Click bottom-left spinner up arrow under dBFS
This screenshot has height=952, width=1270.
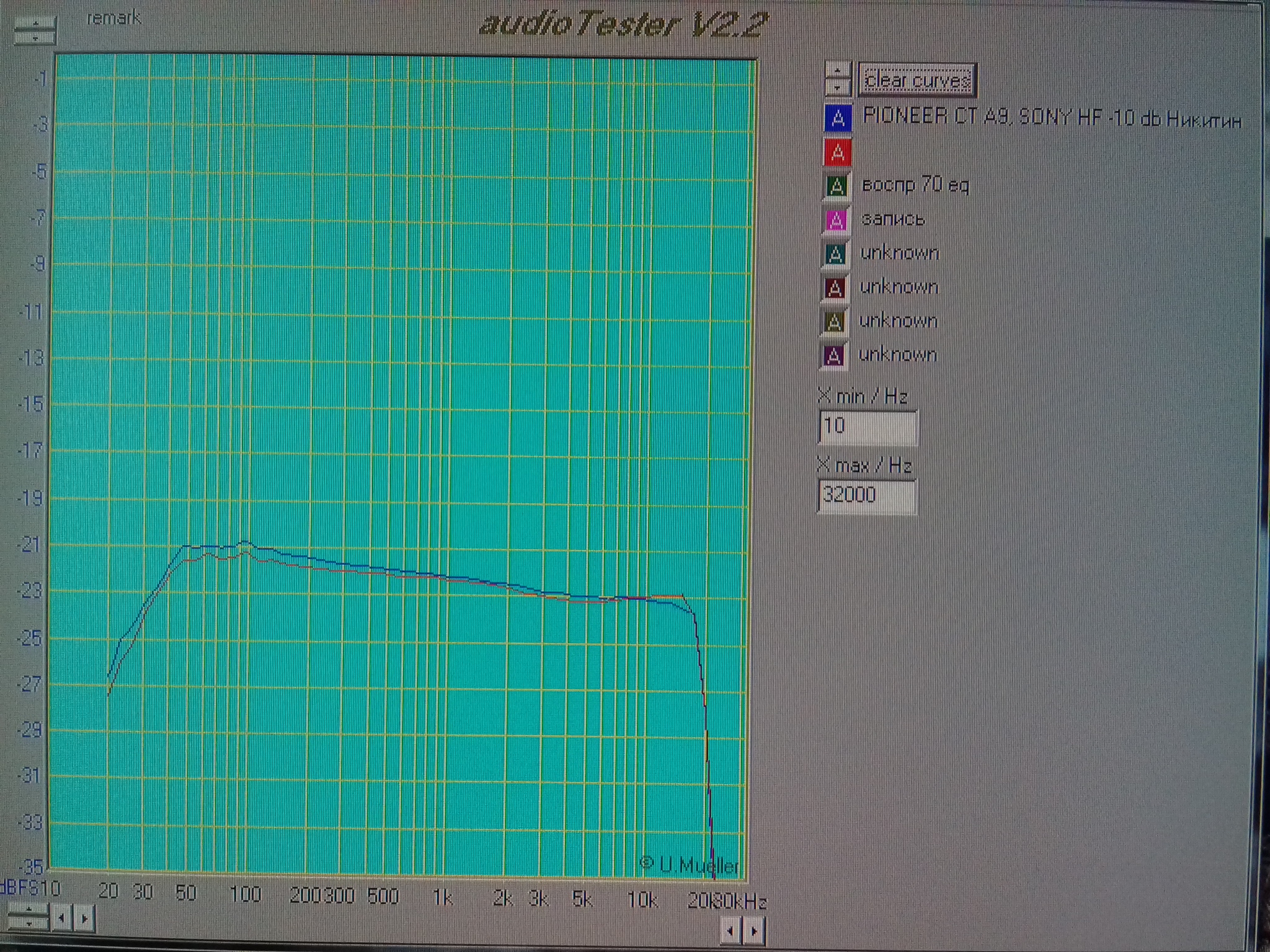pos(29,910)
